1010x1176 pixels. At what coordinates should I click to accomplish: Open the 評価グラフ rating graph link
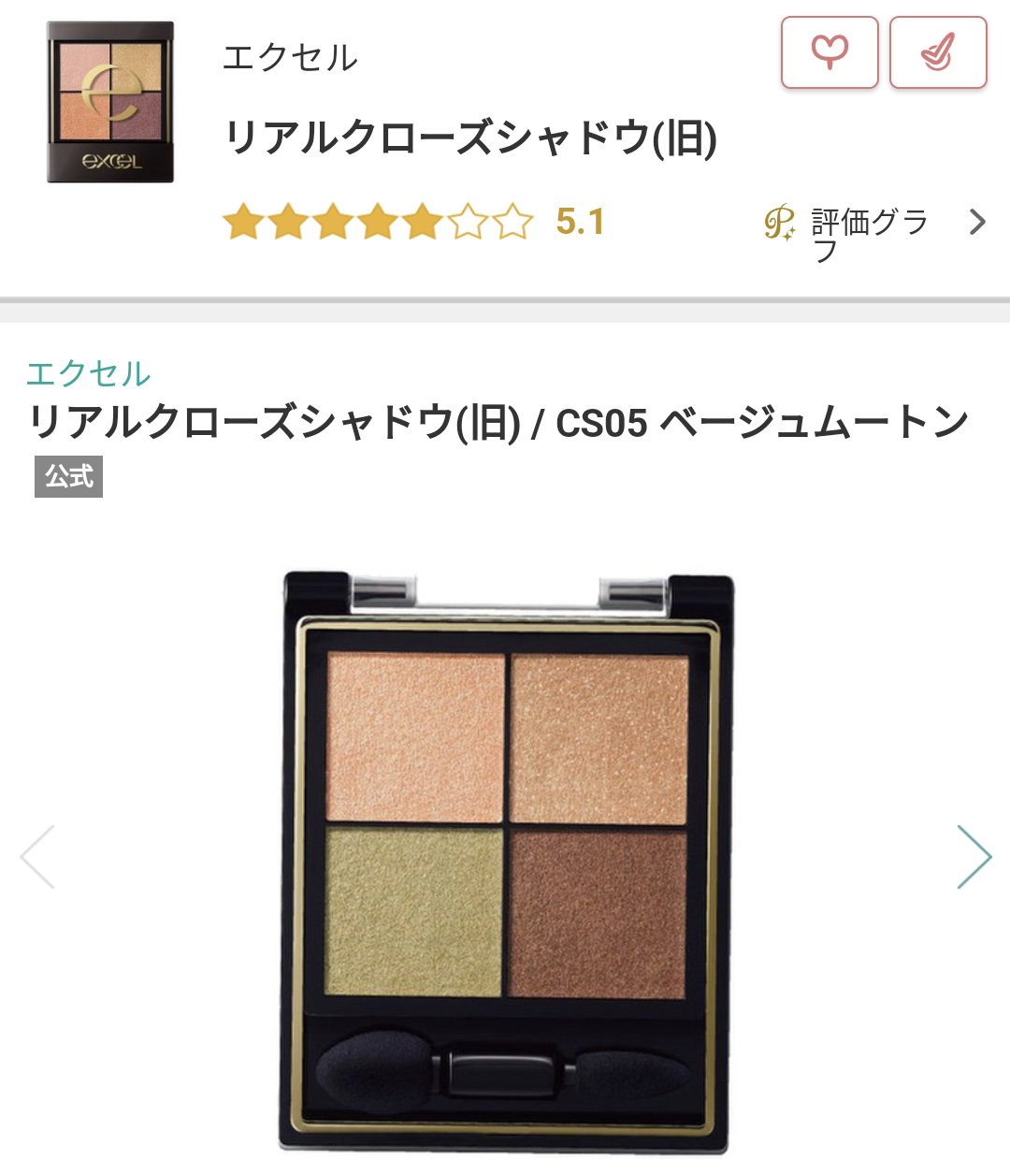tap(870, 234)
